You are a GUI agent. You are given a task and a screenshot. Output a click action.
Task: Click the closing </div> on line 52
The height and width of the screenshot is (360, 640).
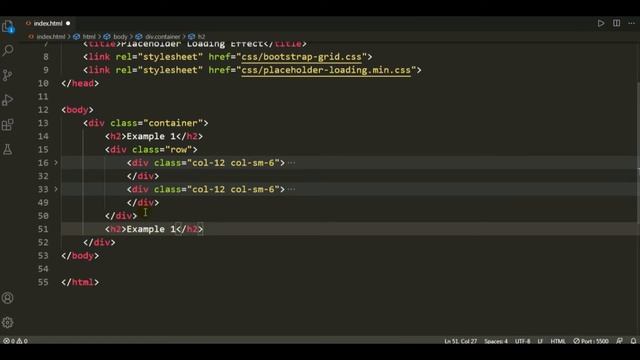tap(99, 242)
